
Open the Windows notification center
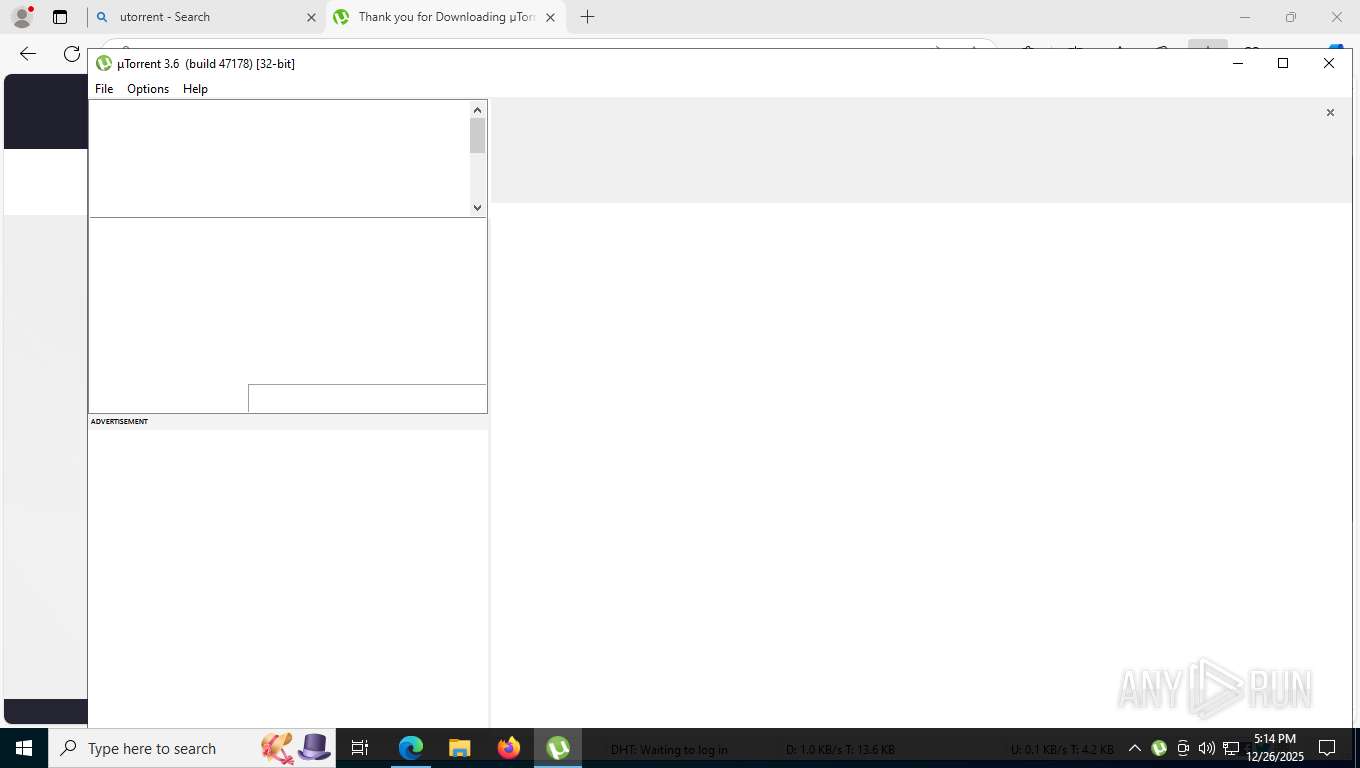[x=1328, y=748]
